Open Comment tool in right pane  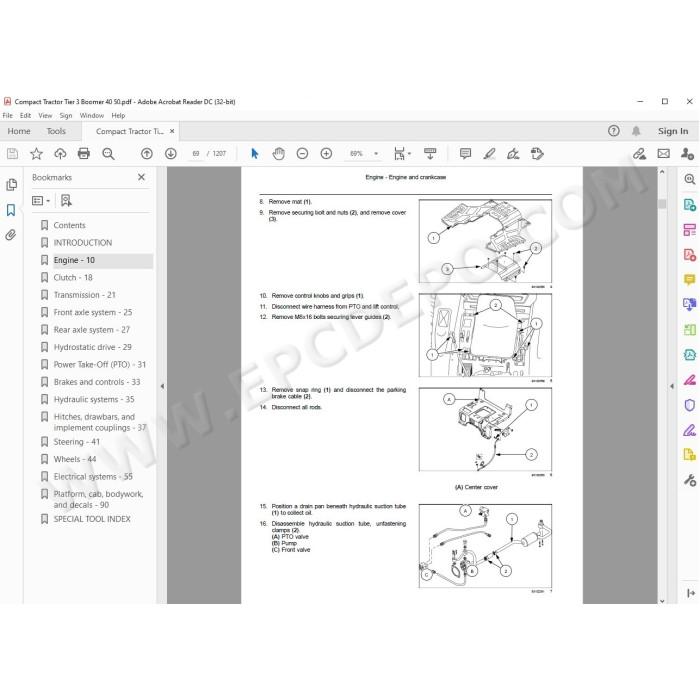pos(689,280)
